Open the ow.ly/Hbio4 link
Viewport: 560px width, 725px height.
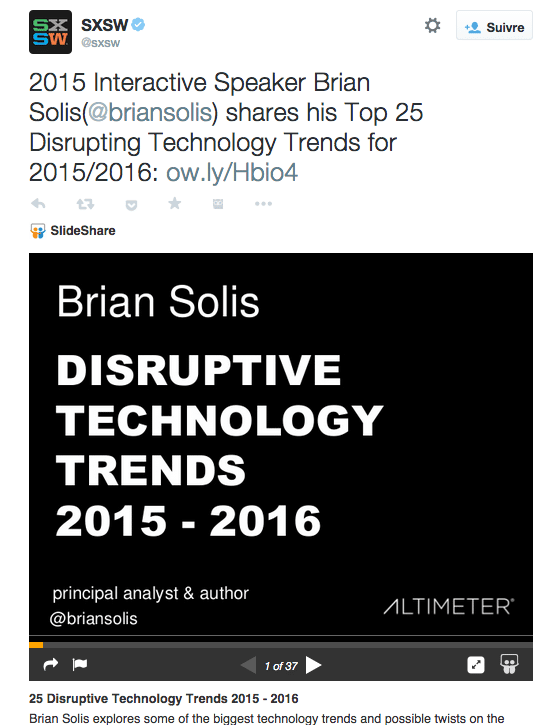click(x=232, y=172)
